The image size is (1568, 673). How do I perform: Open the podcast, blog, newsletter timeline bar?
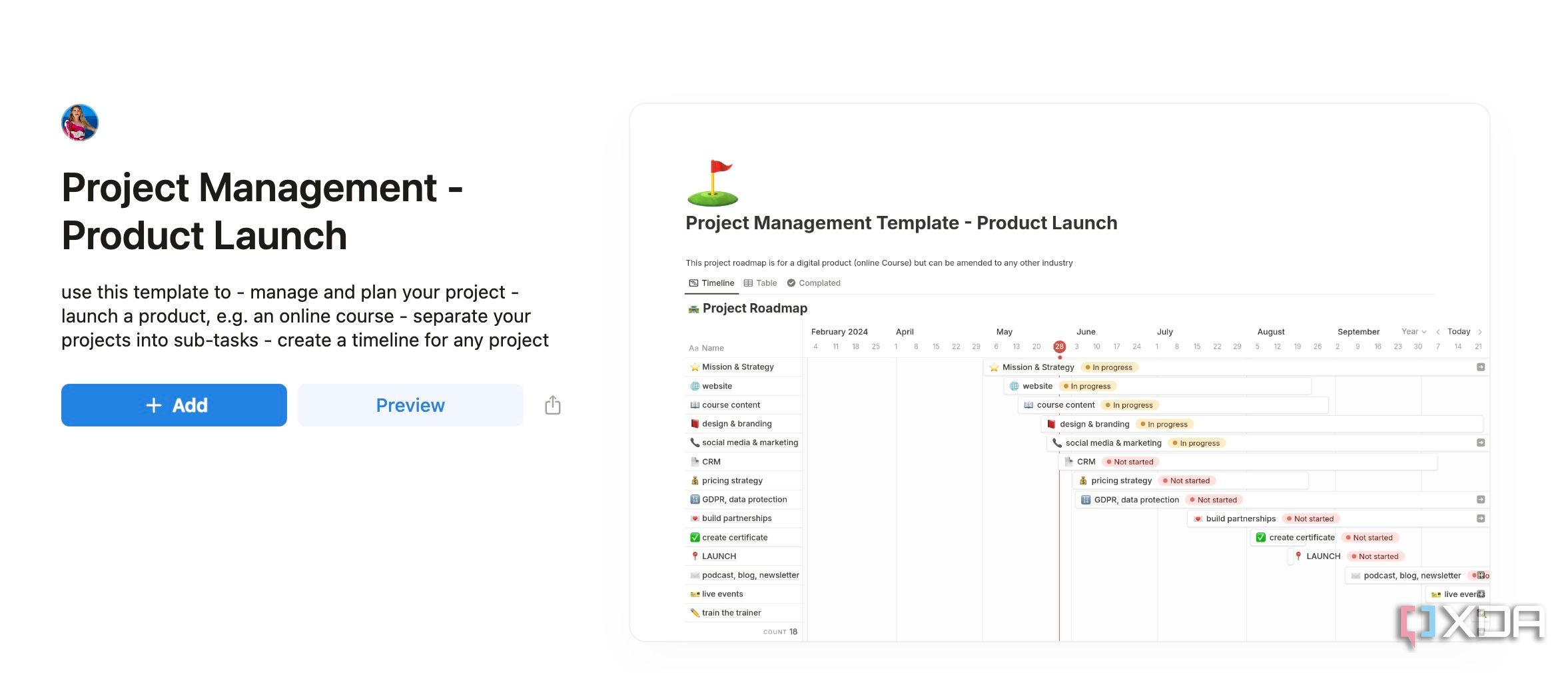[x=1417, y=575]
